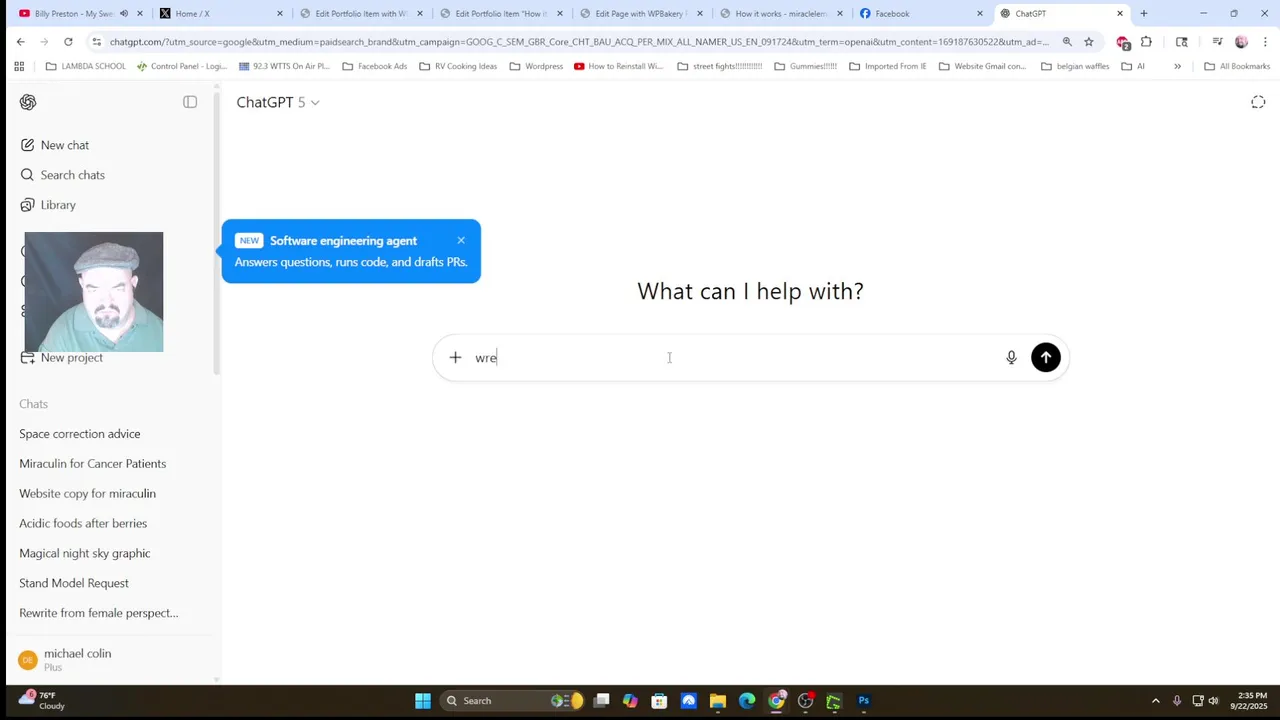The width and height of the screenshot is (1280, 720).
Task: Open Photoshop from the taskbar
Action: point(864,701)
